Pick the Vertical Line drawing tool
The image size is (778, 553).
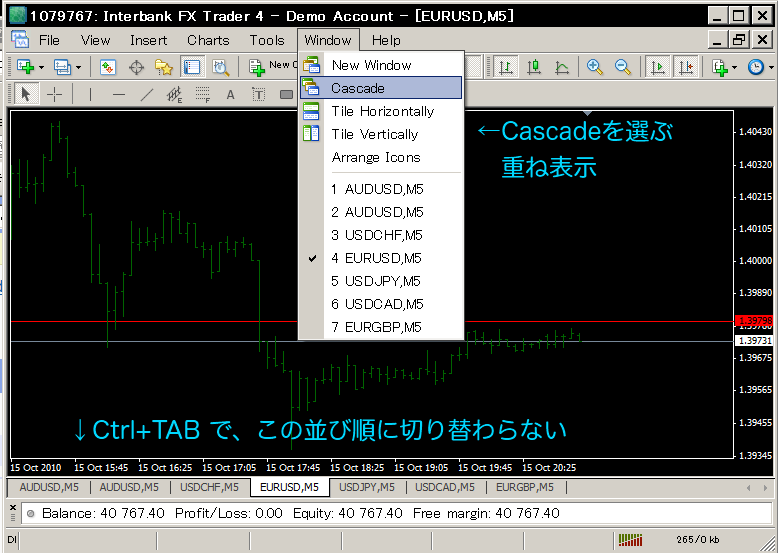[x=90, y=94]
